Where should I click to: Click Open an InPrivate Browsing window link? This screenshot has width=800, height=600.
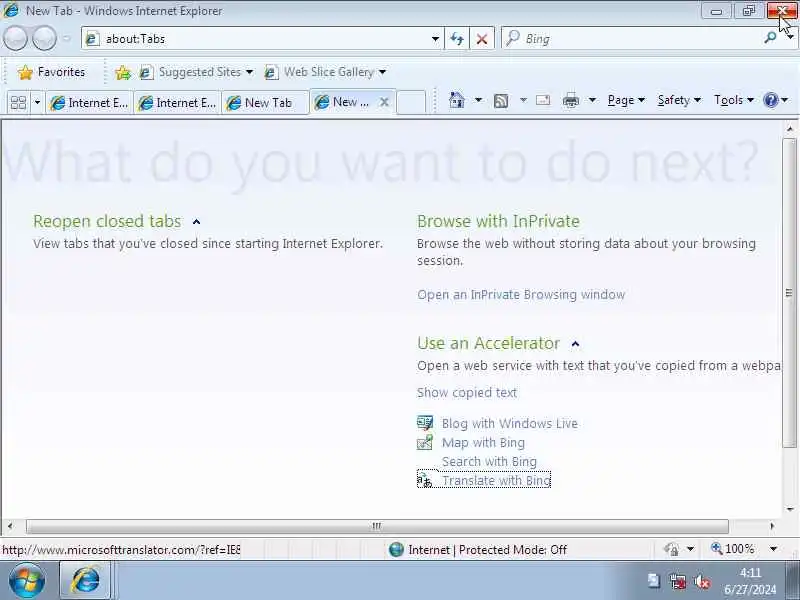click(521, 295)
